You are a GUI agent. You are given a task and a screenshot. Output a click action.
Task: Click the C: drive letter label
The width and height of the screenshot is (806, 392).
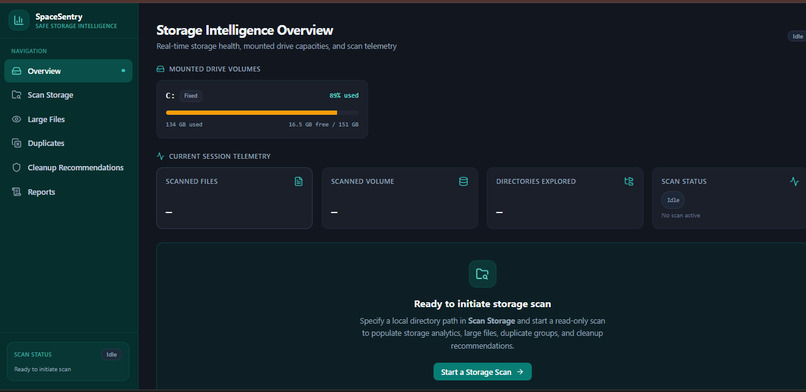click(x=170, y=96)
